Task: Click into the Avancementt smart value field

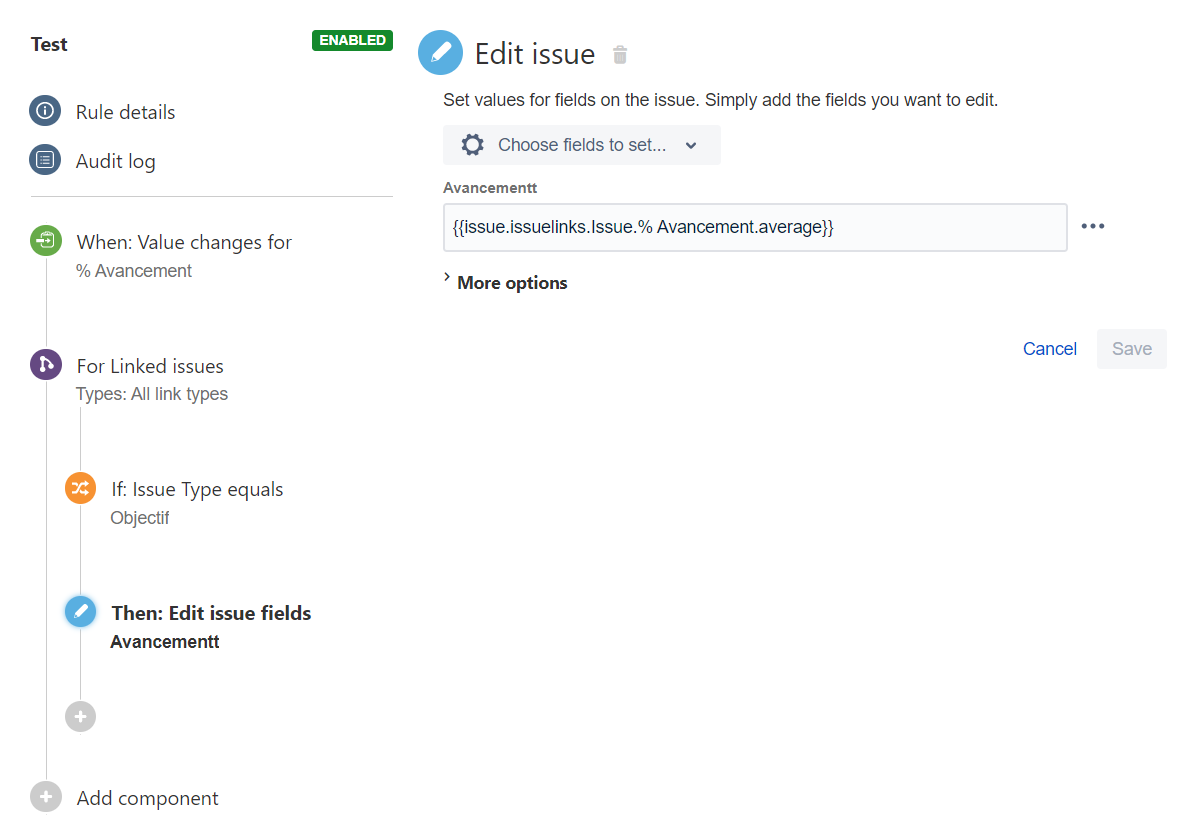Action: pos(755,227)
